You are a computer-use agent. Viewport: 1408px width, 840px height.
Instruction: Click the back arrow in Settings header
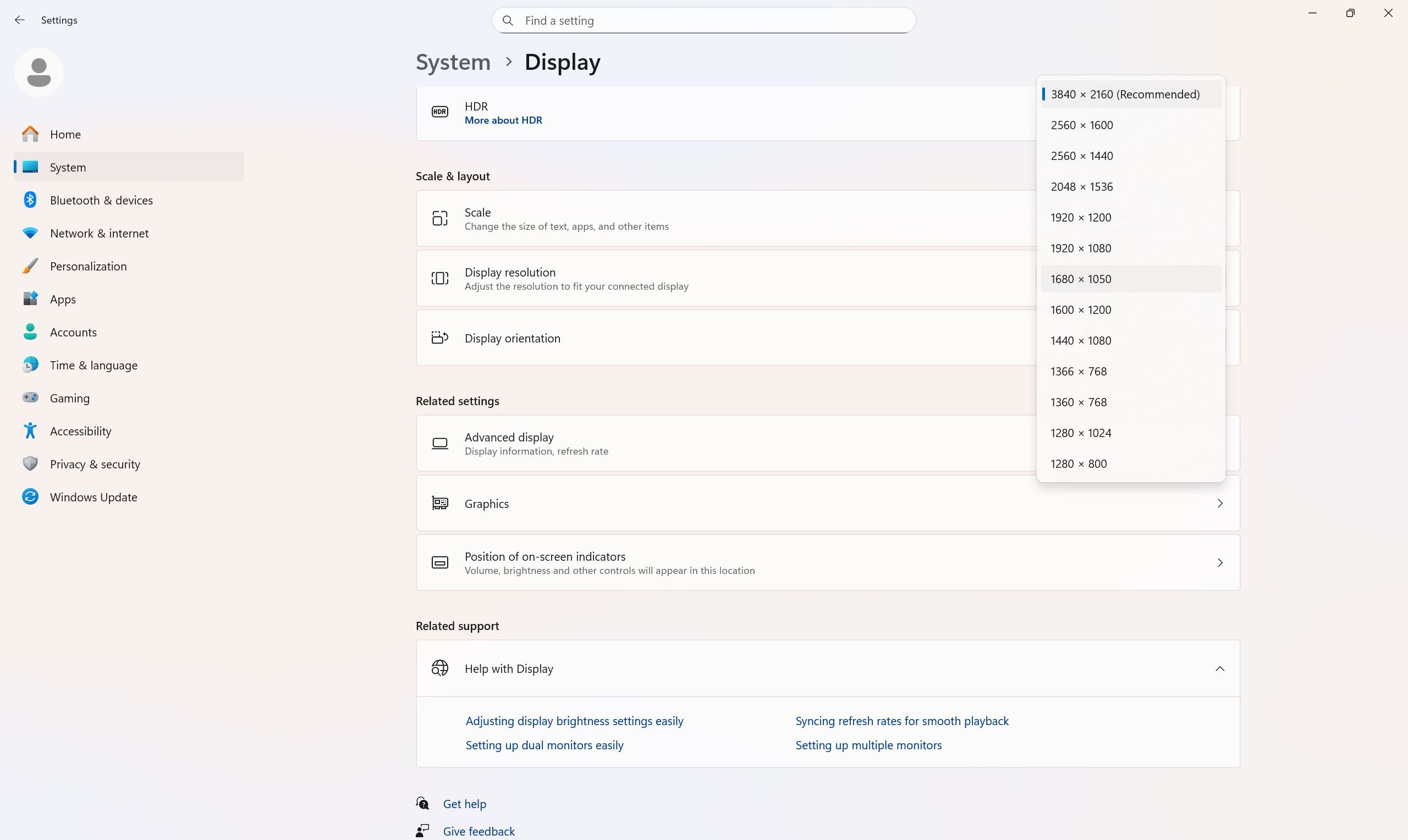[x=20, y=20]
